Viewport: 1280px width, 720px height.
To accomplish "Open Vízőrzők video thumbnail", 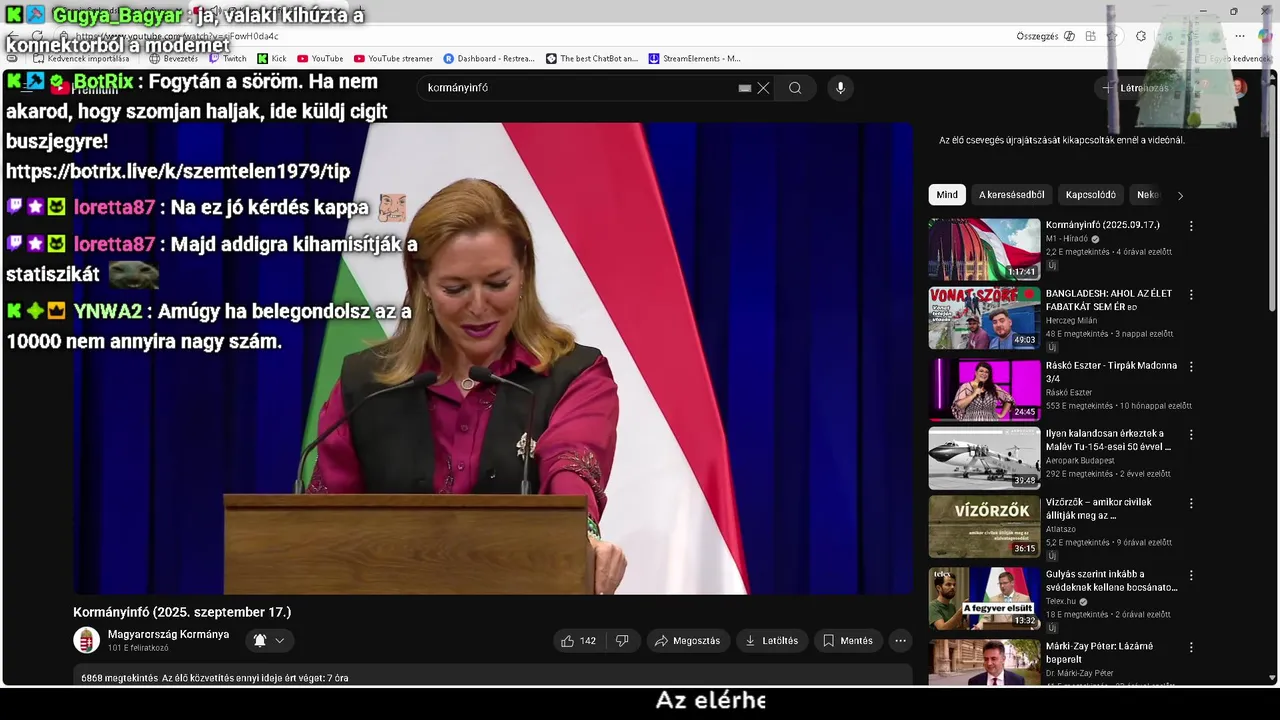I will coord(984,527).
